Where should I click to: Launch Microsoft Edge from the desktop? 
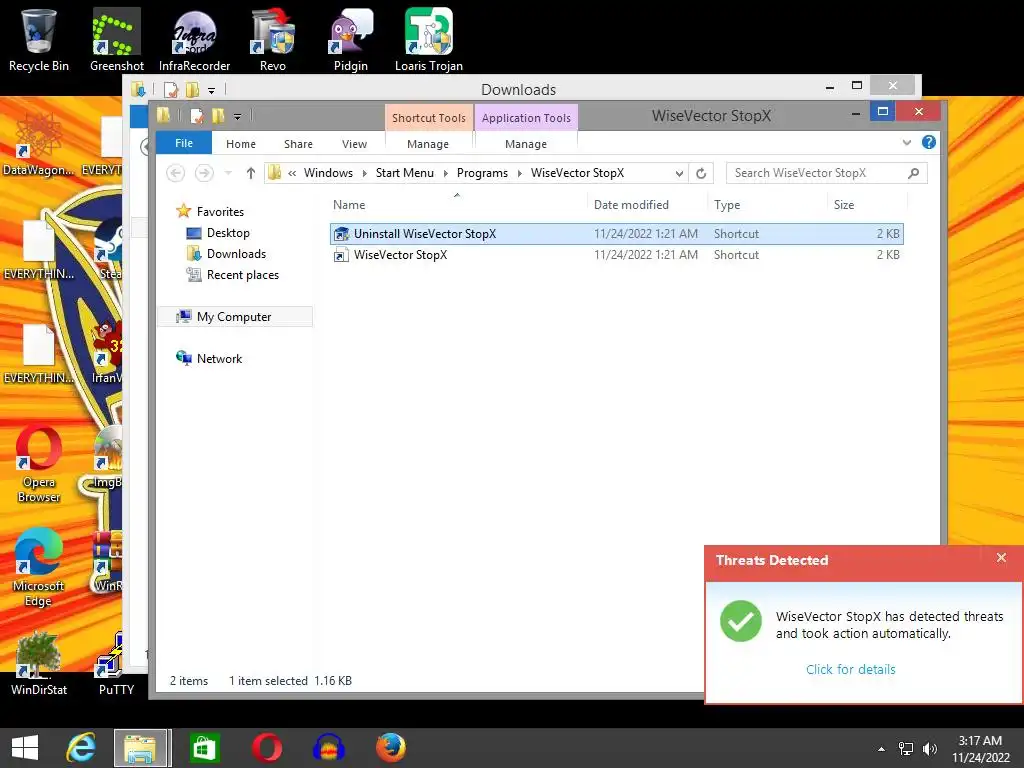39,567
